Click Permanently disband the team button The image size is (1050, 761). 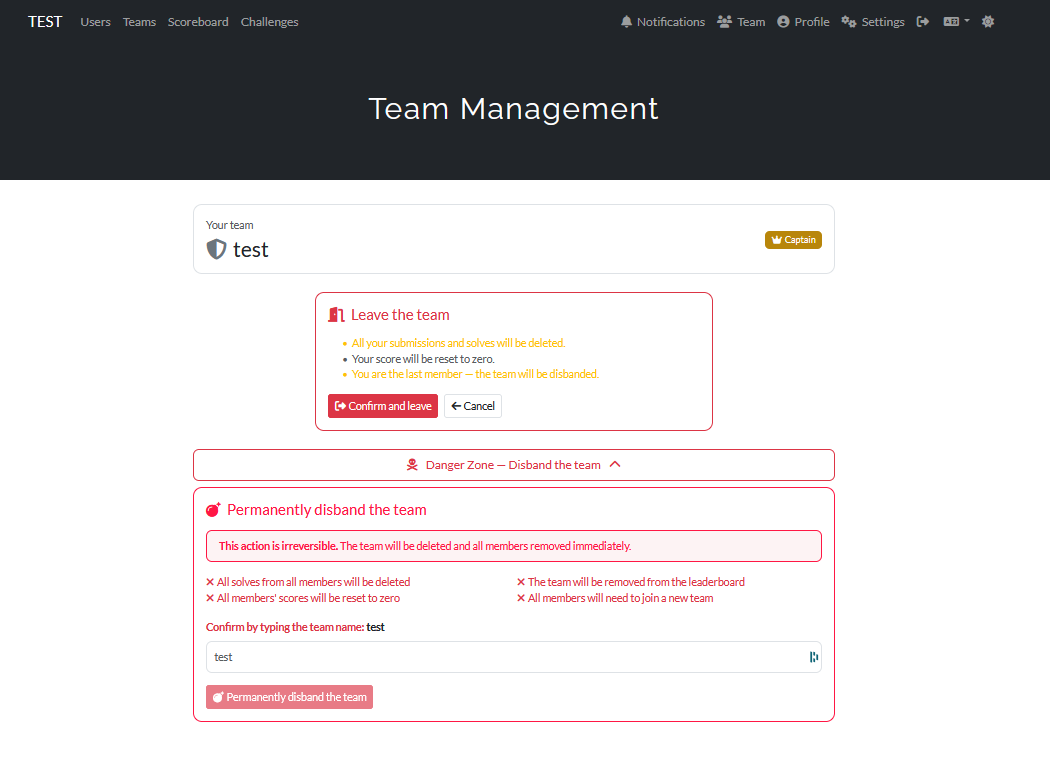coord(289,697)
